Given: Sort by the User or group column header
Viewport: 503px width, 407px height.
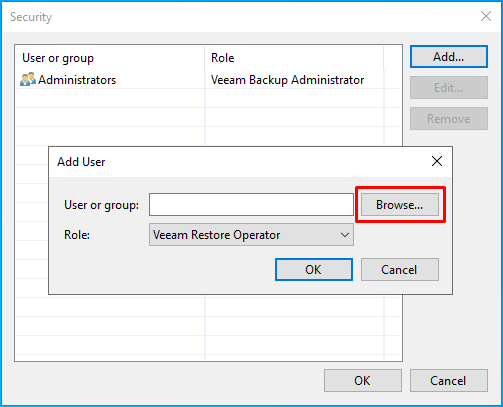Looking at the screenshot, I should [110, 58].
